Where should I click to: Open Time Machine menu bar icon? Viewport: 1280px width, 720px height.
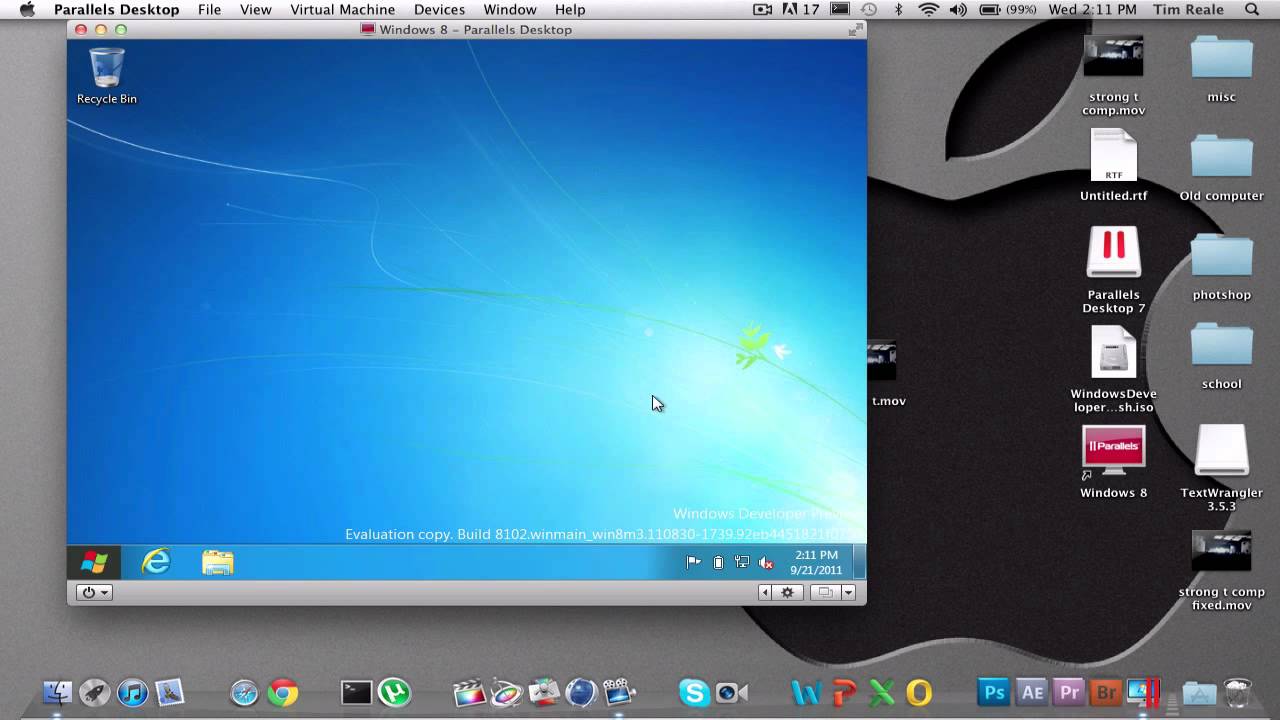(869, 9)
